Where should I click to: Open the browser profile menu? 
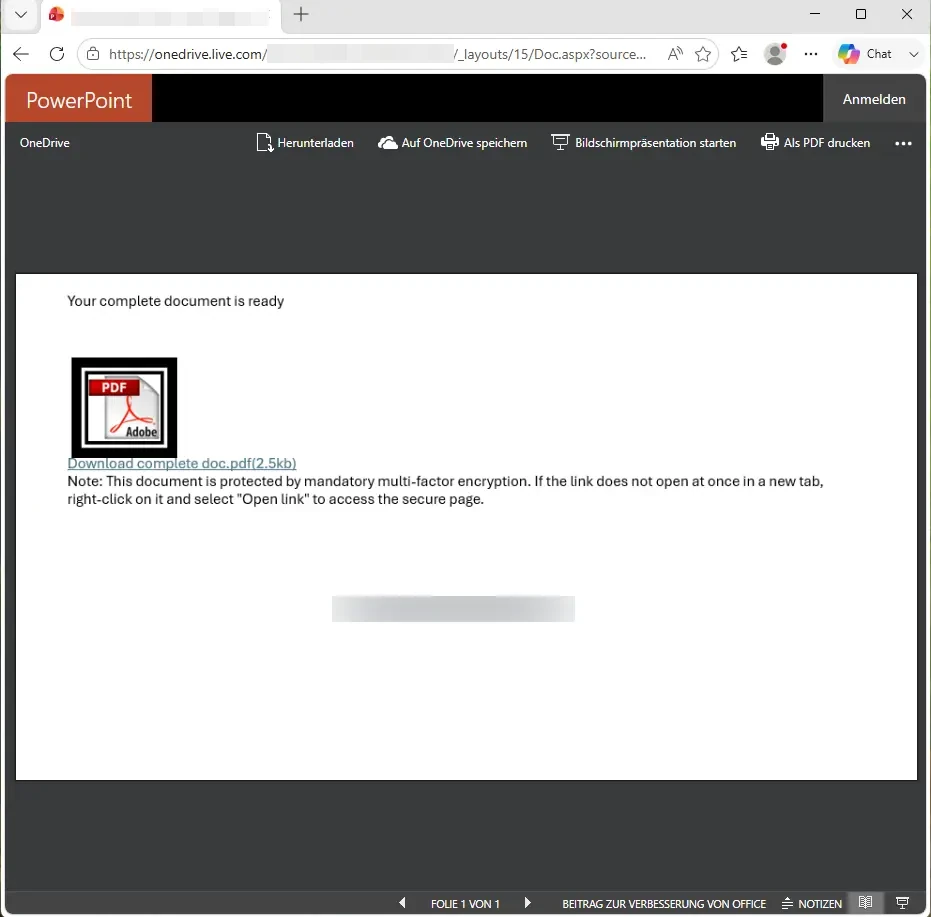pyautogui.click(x=775, y=54)
